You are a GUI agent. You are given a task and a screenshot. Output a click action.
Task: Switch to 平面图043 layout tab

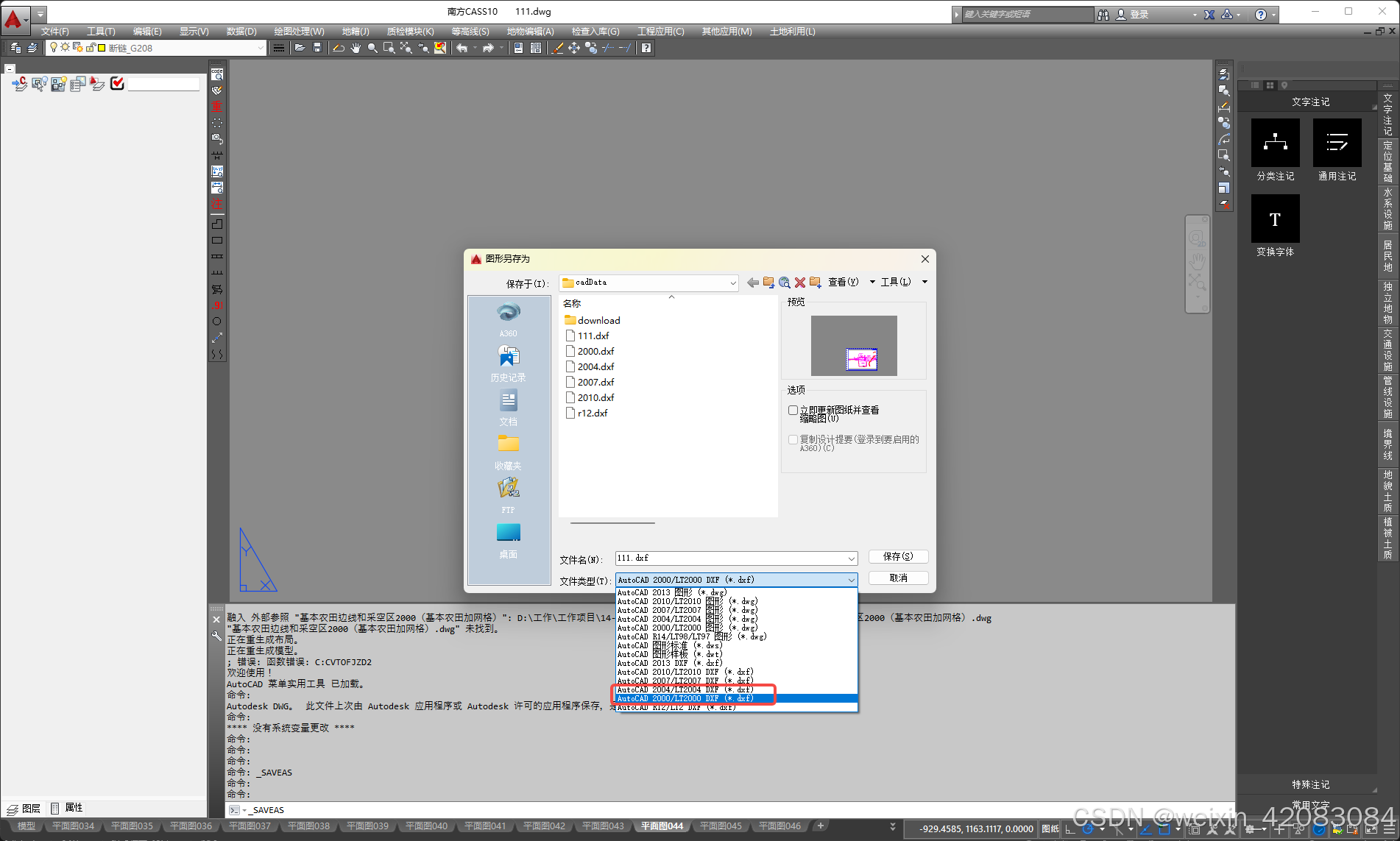point(603,826)
